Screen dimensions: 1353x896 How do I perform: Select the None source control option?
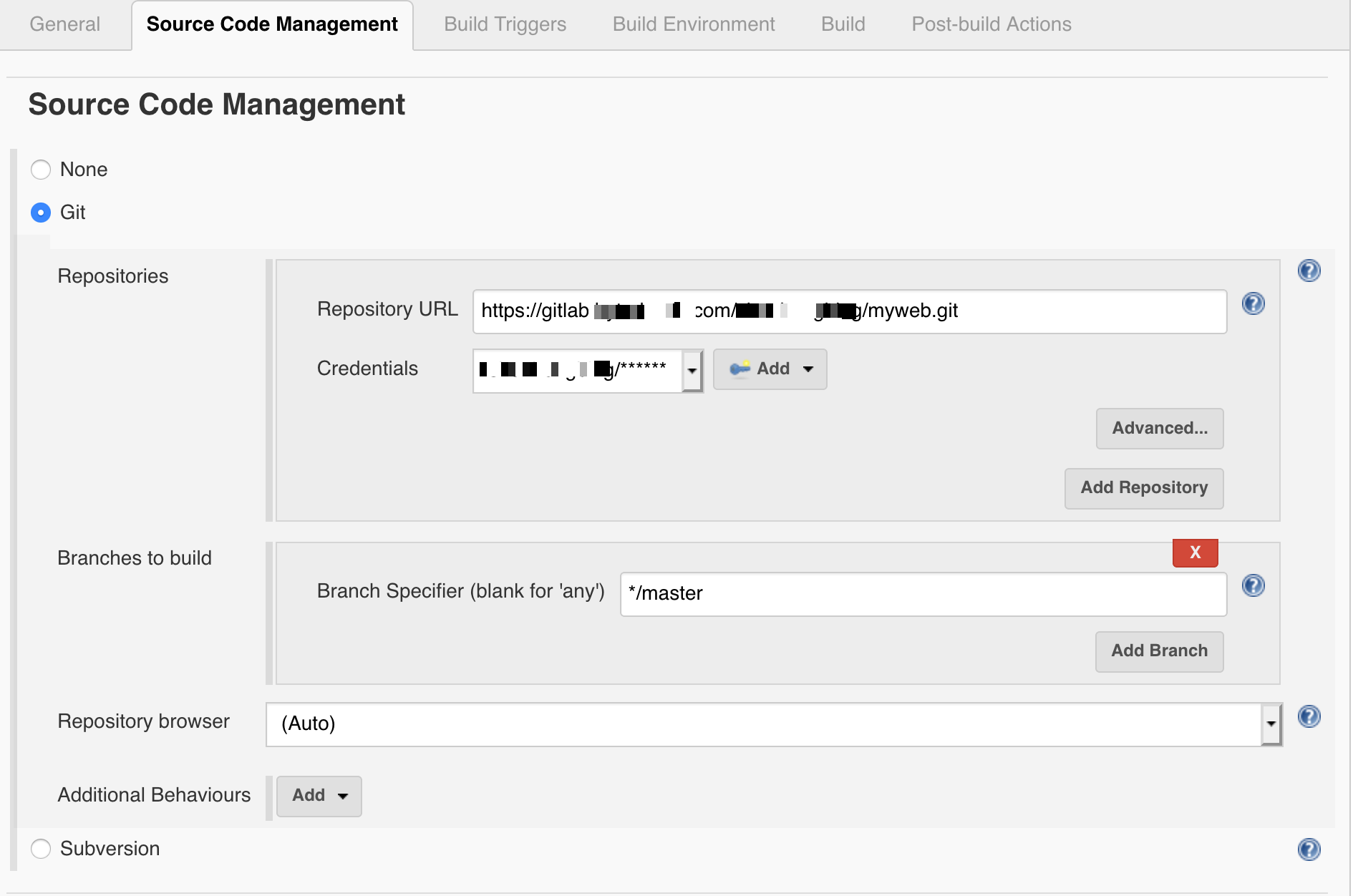tap(41, 170)
